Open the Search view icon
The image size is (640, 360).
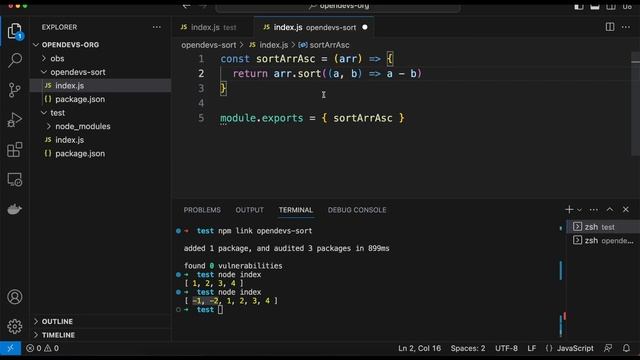pyautogui.click(x=15, y=60)
